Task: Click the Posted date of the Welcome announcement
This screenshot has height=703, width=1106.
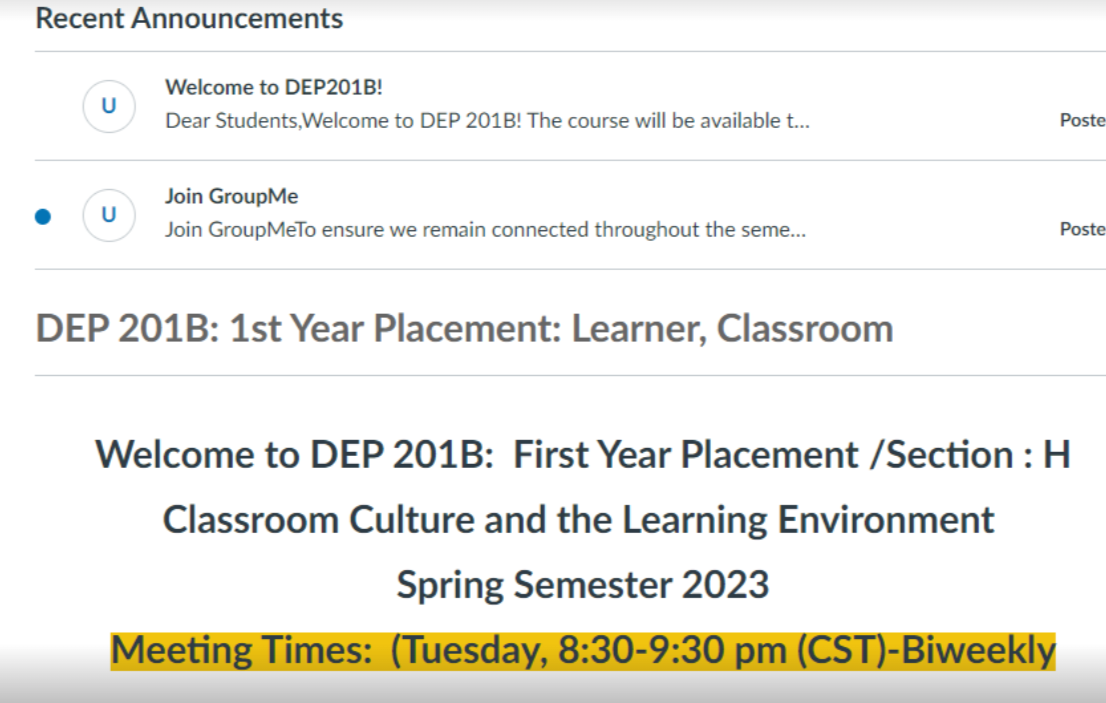Action: click(x=1083, y=121)
